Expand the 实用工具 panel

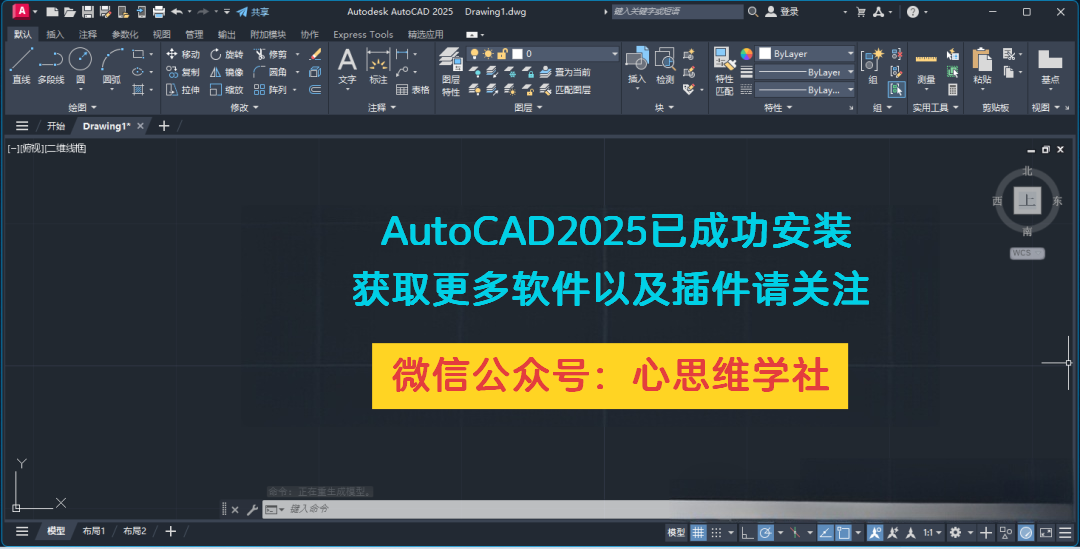[x=935, y=107]
